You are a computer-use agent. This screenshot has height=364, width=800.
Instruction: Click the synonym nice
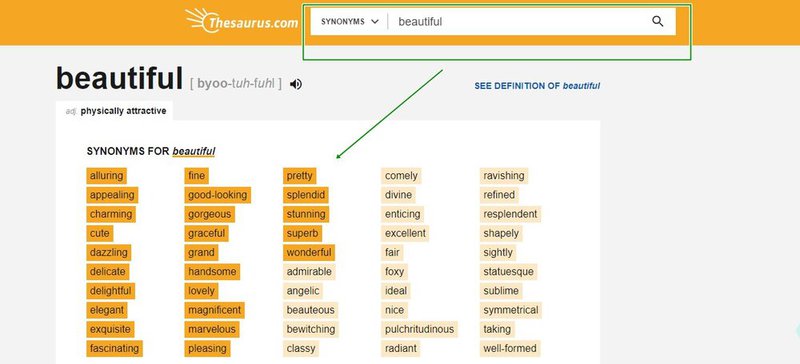[x=394, y=310]
